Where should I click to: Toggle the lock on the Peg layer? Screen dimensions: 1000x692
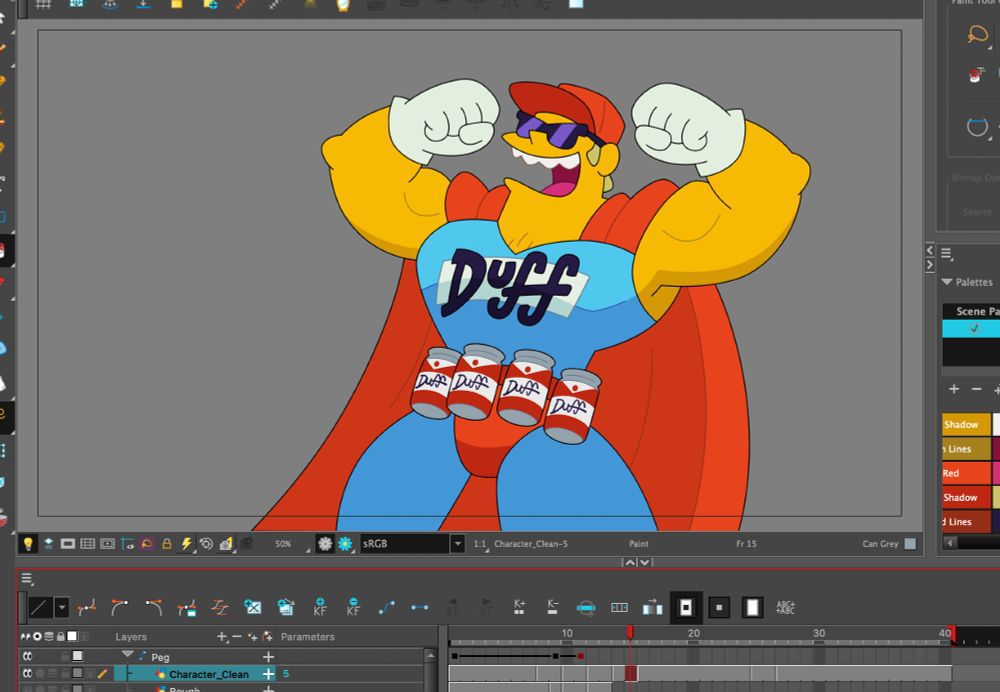[x=65, y=656]
